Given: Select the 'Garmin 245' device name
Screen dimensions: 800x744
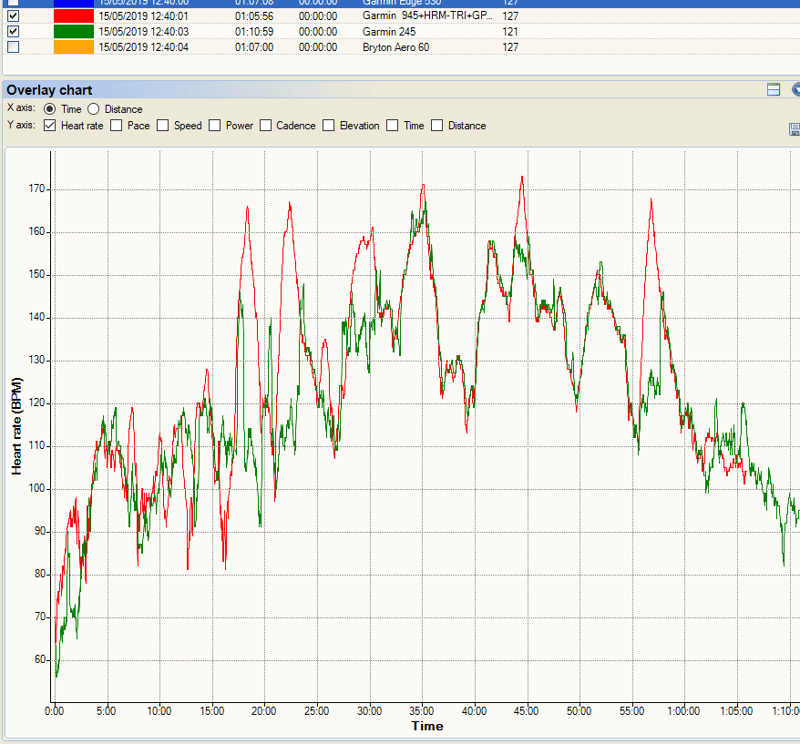Looking at the screenshot, I should point(389,32).
